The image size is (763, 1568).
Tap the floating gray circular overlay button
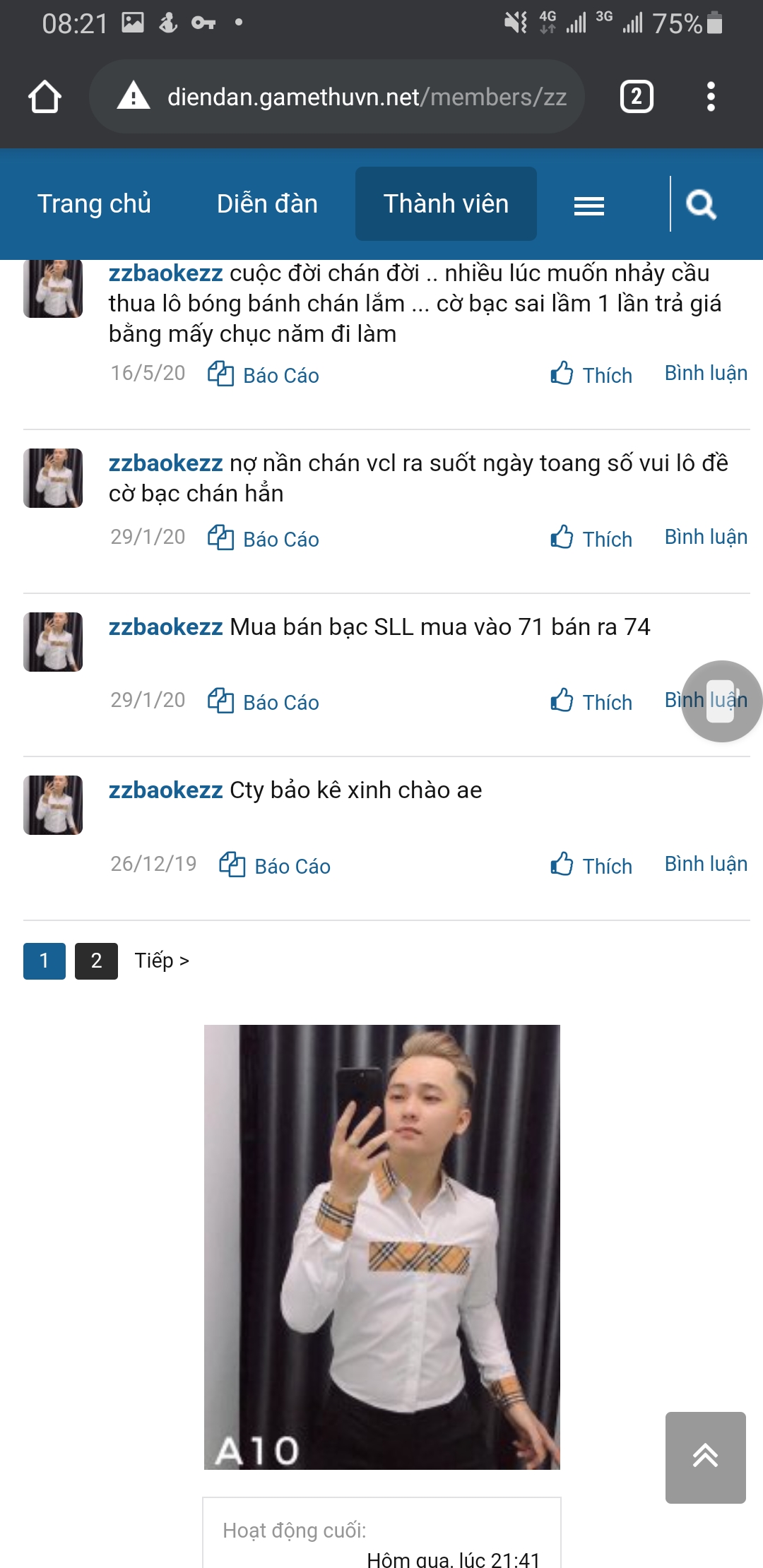tap(721, 701)
